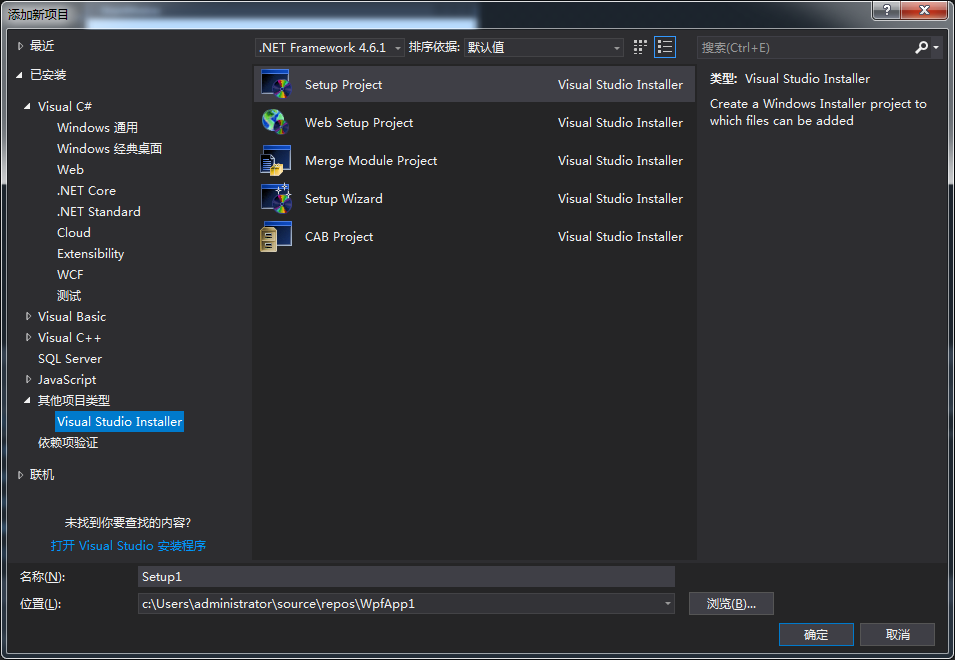The height and width of the screenshot is (660, 955).
Task: Confirm with the 确定 button
Action: click(x=816, y=634)
